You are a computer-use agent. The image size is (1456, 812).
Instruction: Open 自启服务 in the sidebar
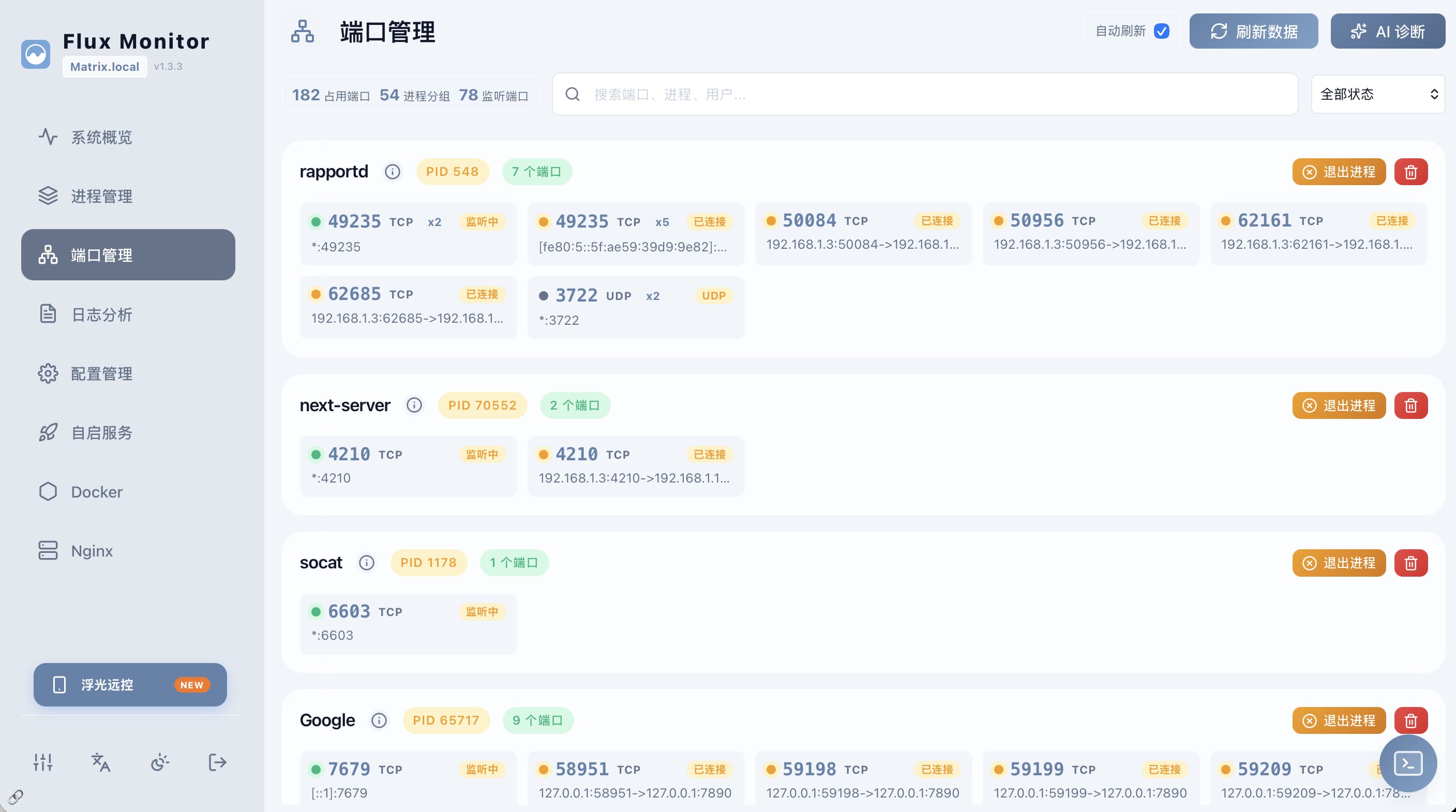click(x=128, y=432)
